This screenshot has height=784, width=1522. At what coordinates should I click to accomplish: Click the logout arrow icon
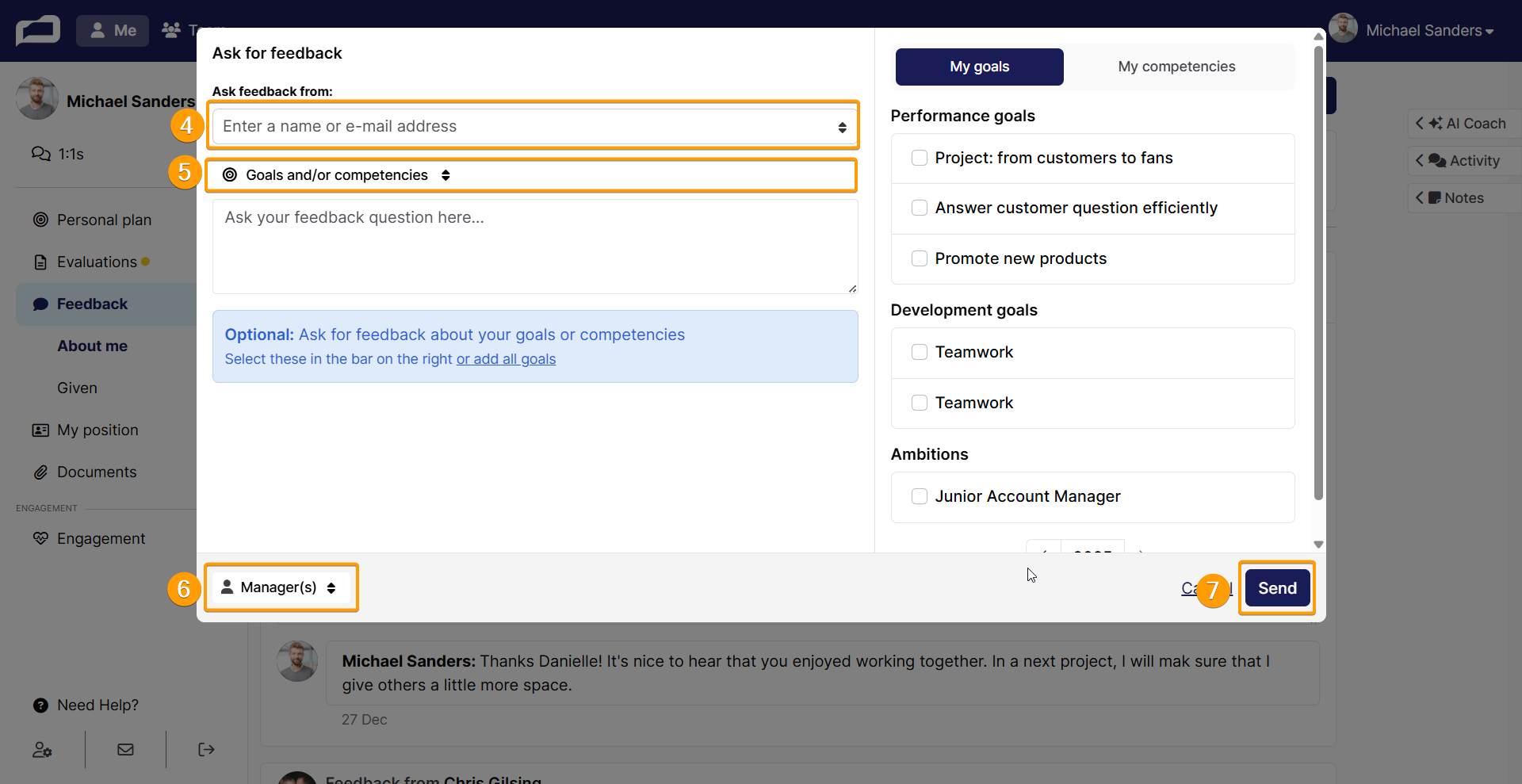[x=206, y=749]
